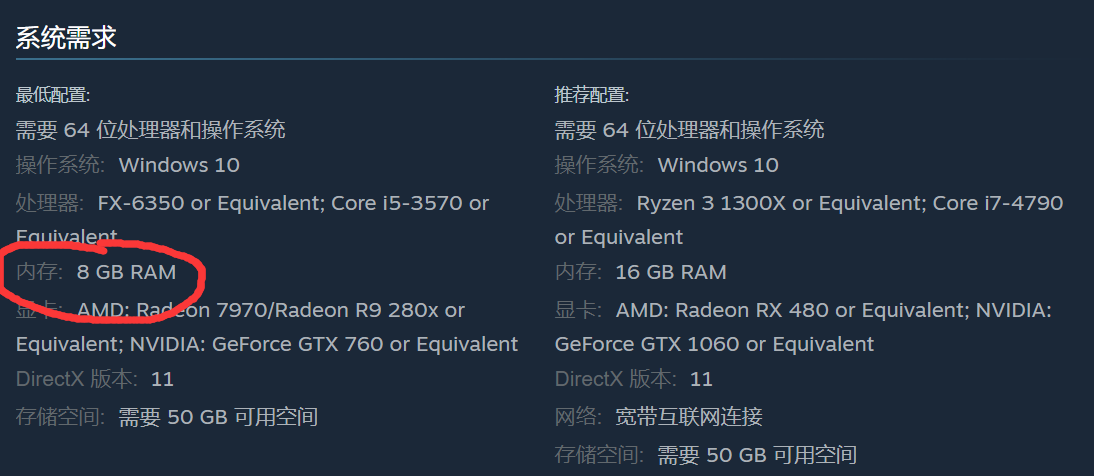Click the minimum 需要 64 位处理器和操作系统 line
Screen dimensions: 1094x476
[151, 130]
